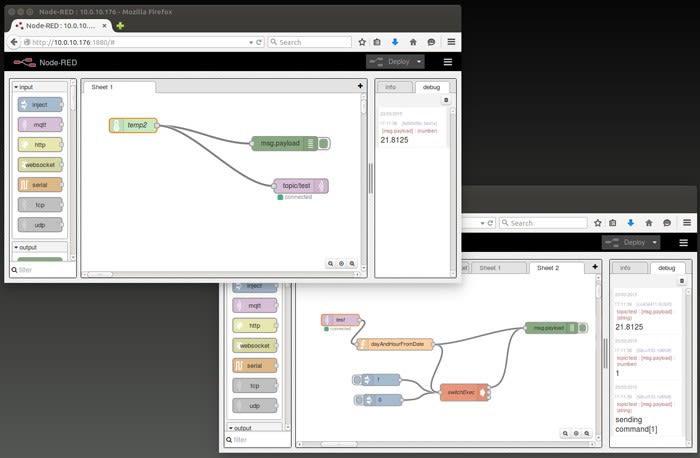This screenshot has height=458, width=700.
Task: Open new browser tab with green plus
Action: (120, 26)
